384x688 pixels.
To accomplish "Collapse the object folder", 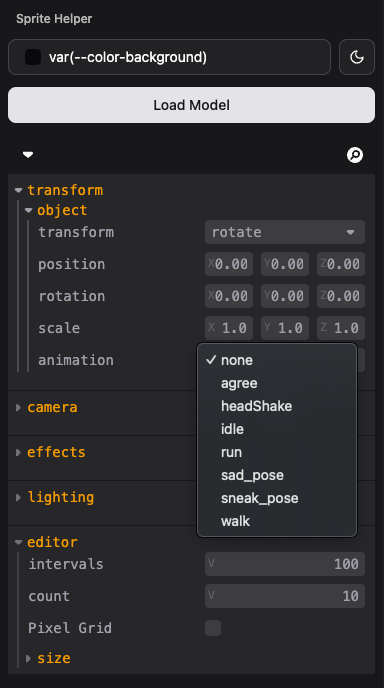I will pos(56,210).
